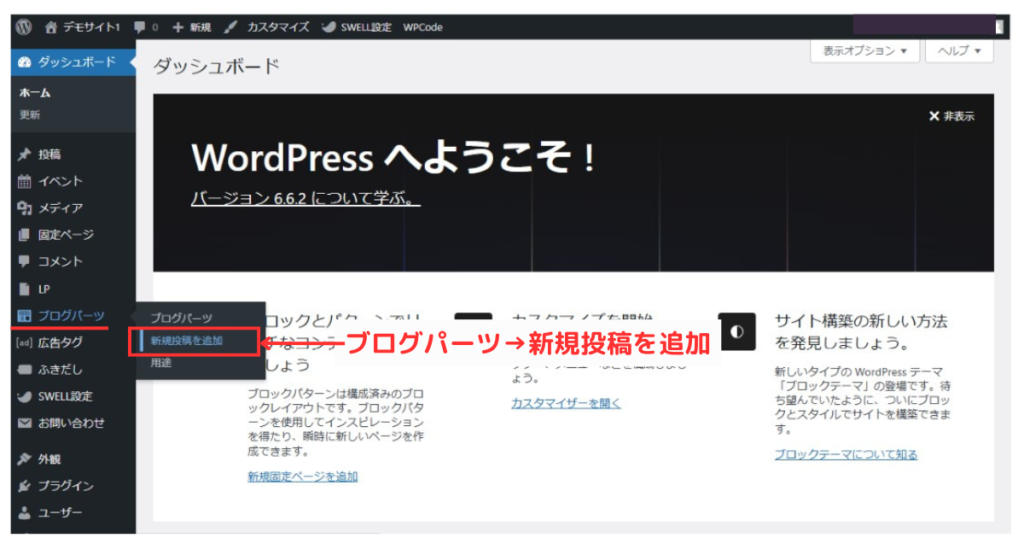This screenshot has height=538, width=1024.
Task: Open the カスタマイザーを開く link
Action: [x=566, y=403]
